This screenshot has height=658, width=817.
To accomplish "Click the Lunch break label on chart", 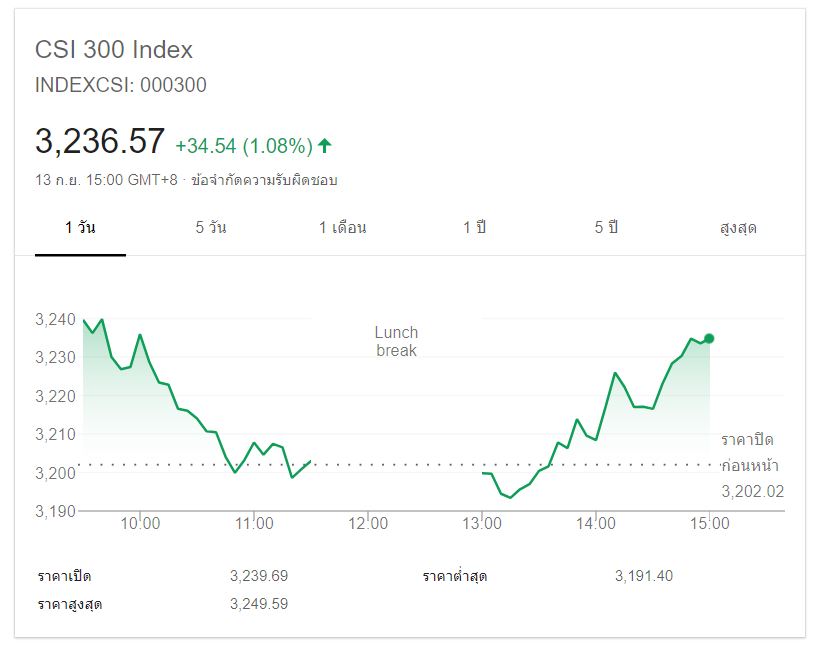I will click(x=396, y=341).
